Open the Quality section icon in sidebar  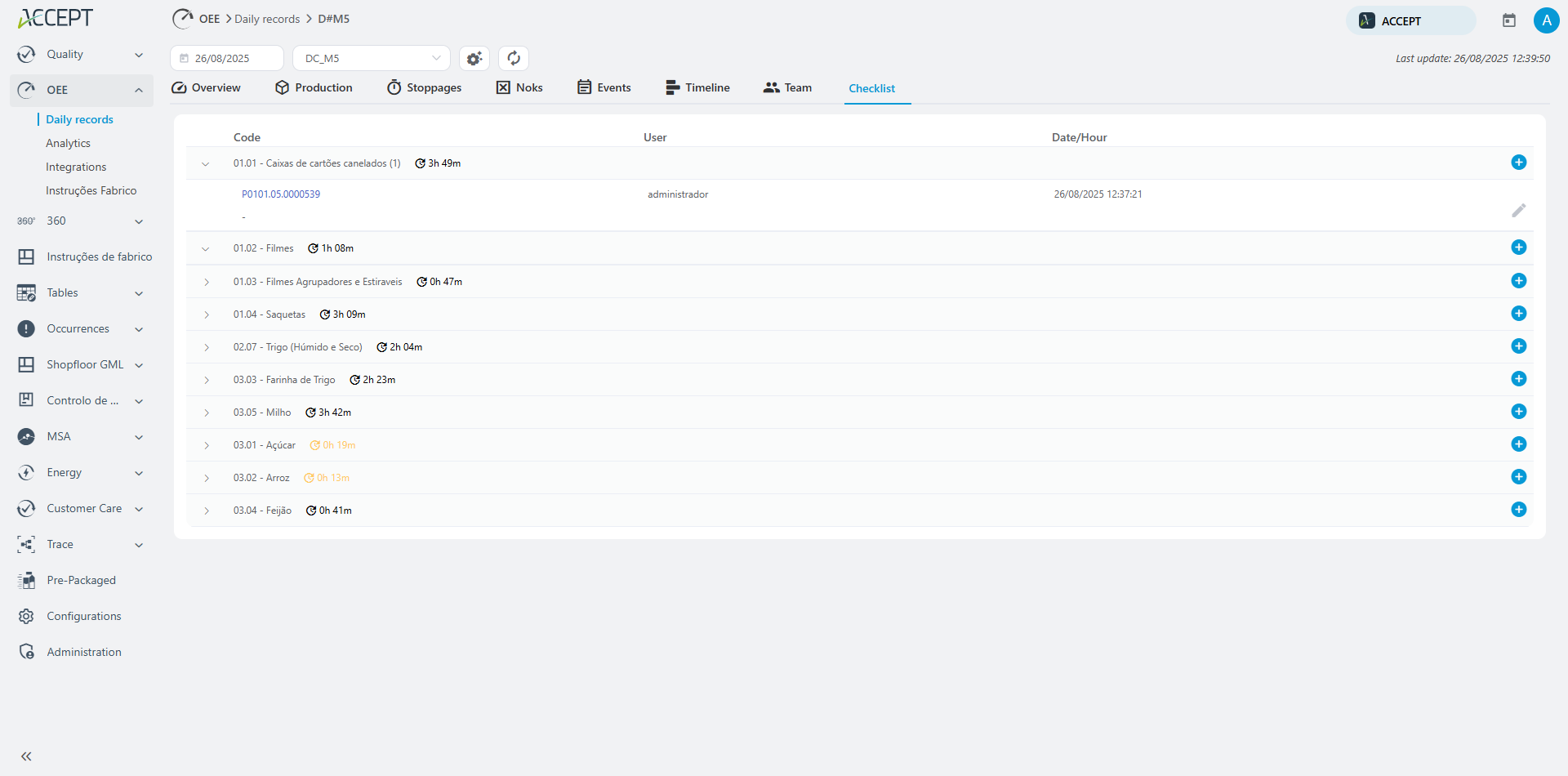tap(26, 54)
